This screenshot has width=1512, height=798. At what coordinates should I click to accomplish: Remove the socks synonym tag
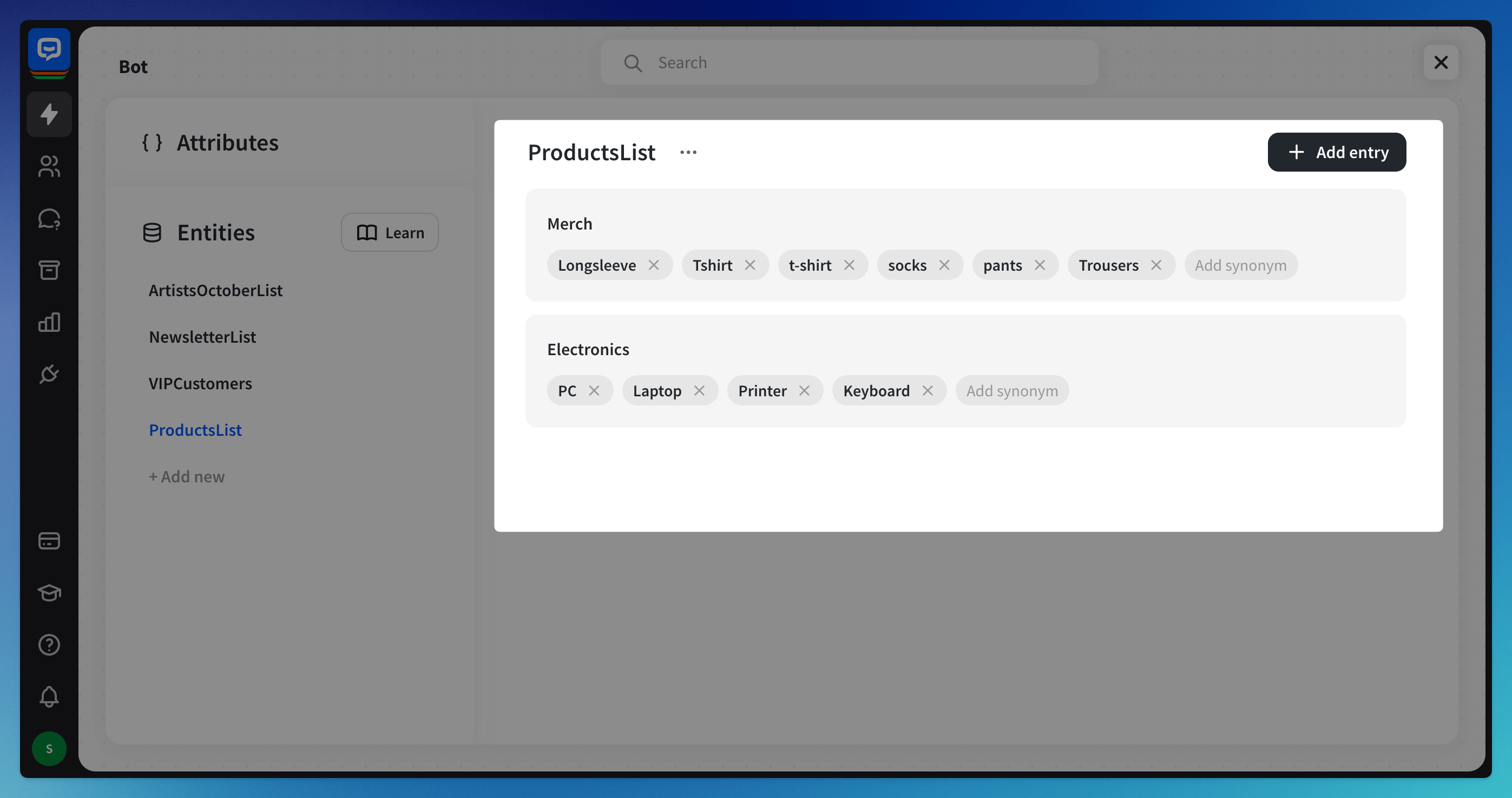point(944,265)
